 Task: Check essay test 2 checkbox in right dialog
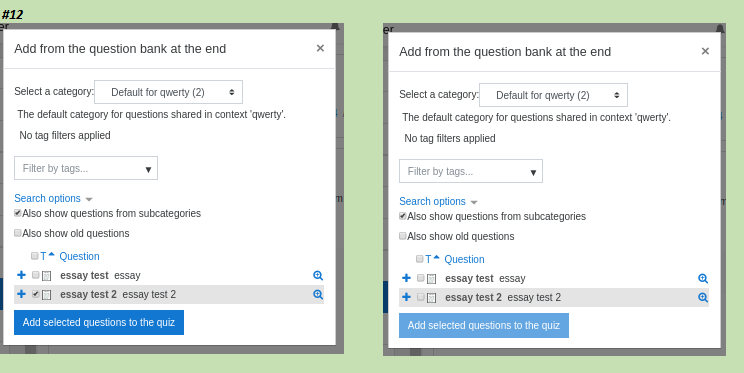(x=420, y=297)
